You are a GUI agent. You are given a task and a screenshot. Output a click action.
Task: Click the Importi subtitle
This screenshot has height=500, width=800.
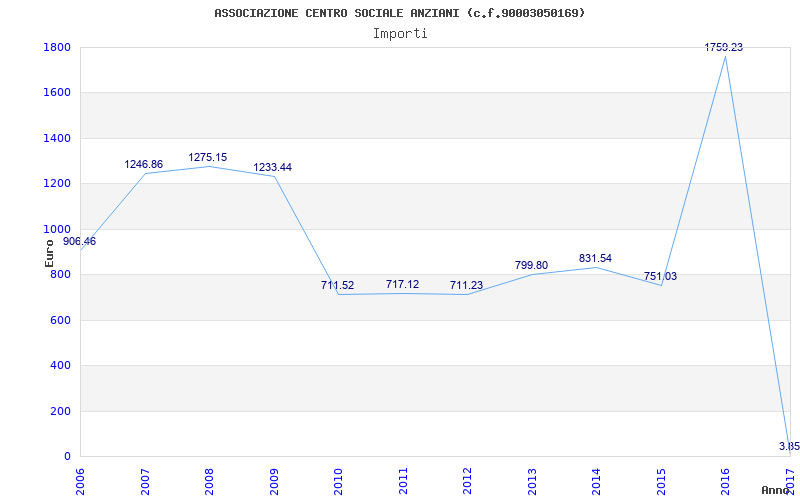point(400,33)
